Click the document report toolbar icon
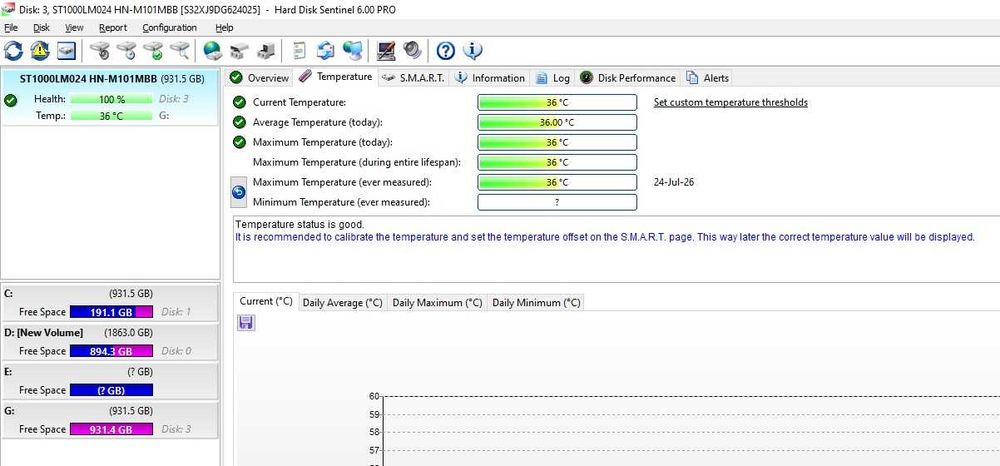Image resolution: width=1000 pixels, height=466 pixels. point(299,50)
